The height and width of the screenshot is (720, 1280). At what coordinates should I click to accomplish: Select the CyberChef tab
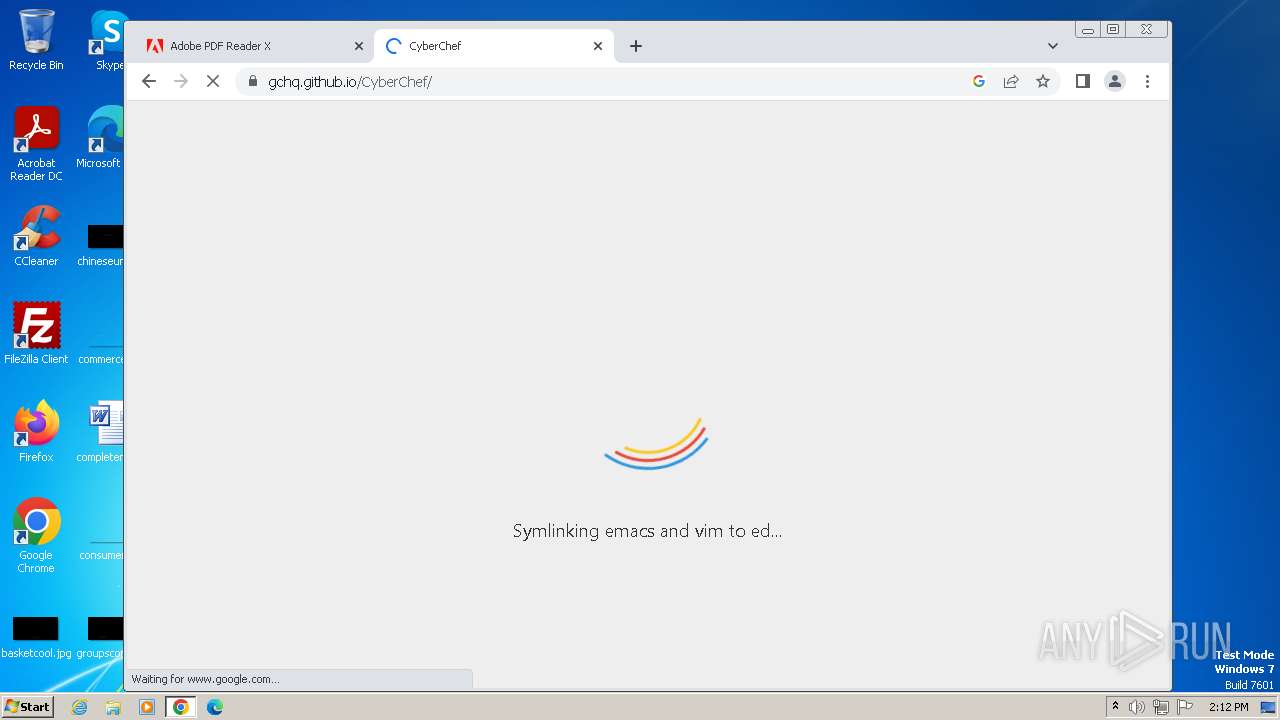(x=493, y=46)
